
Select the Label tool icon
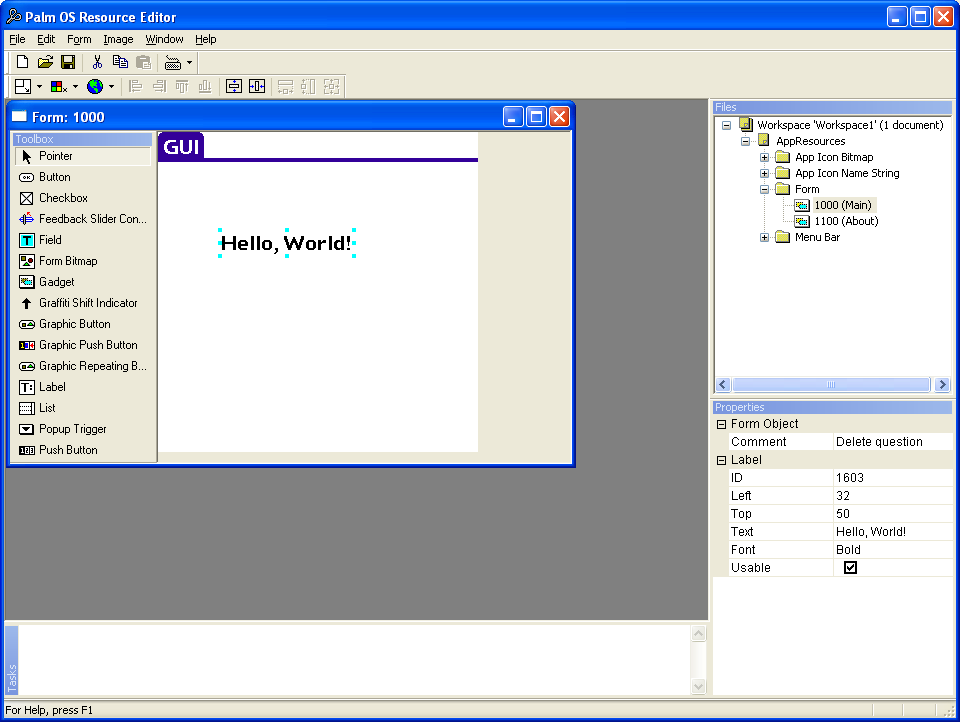click(26, 387)
